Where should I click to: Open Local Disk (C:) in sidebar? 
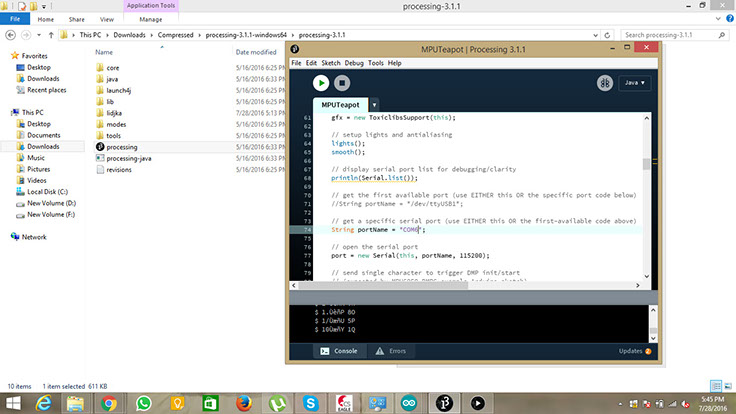(x=47, y=192)
